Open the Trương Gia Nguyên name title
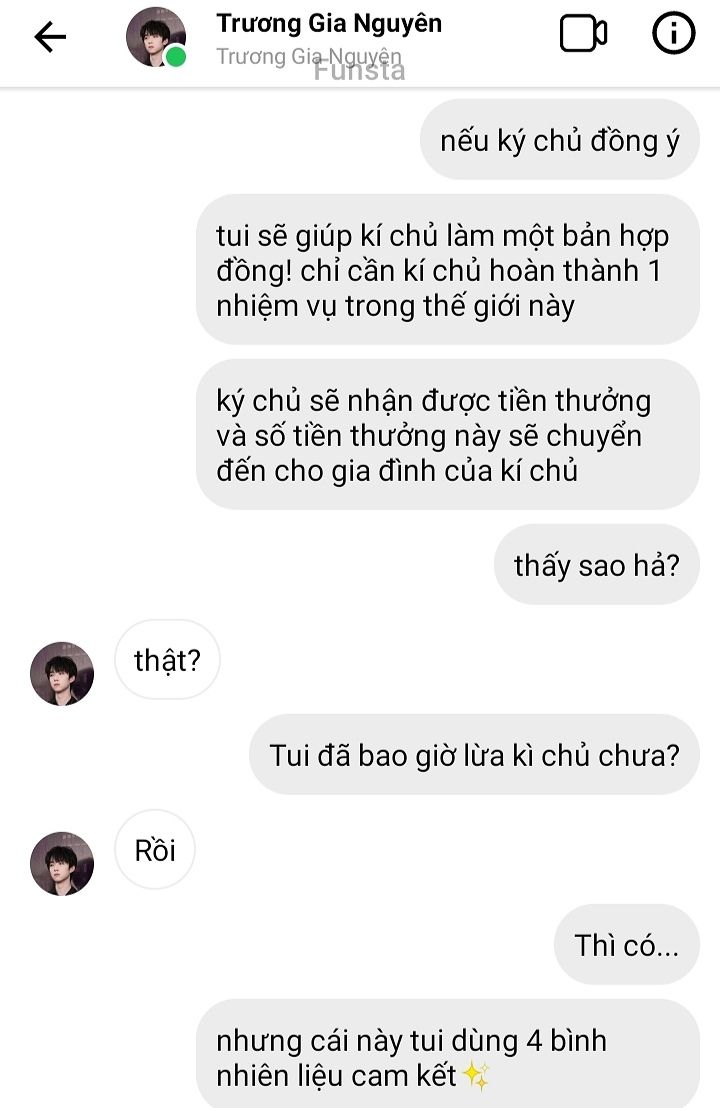720x1108 pixels. coord(329,23)
